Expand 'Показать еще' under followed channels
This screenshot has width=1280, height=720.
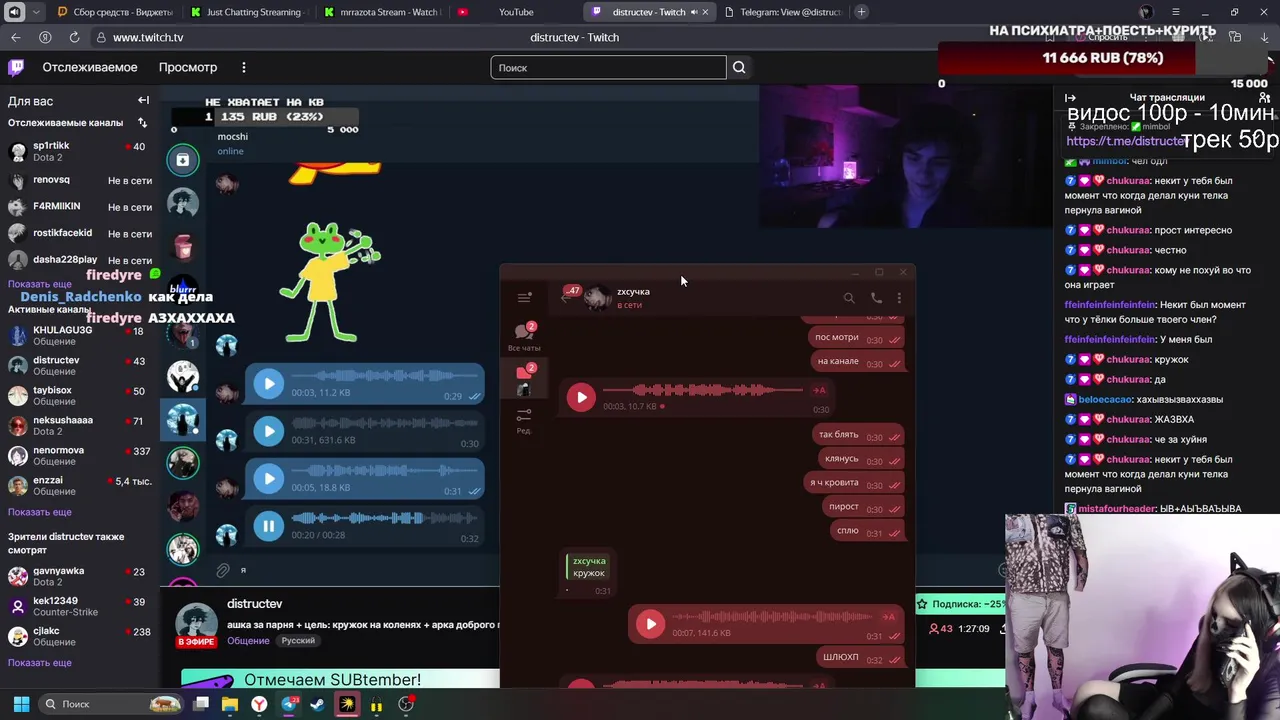coord(40,284)
